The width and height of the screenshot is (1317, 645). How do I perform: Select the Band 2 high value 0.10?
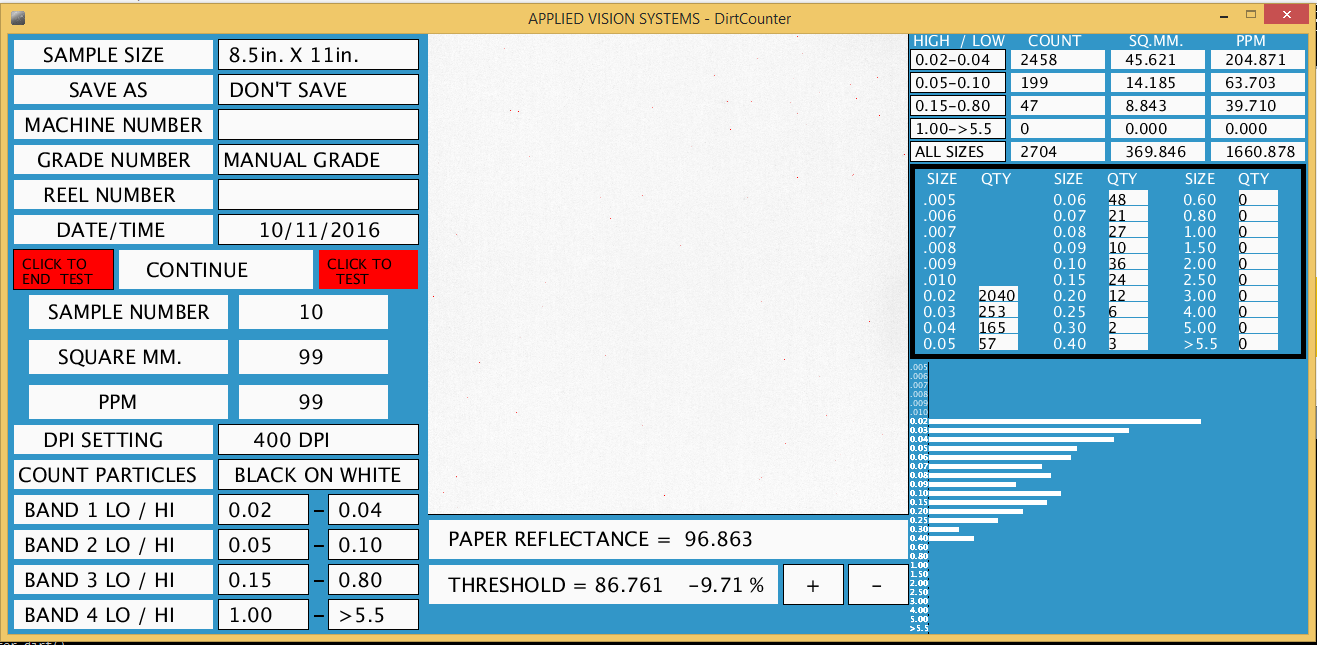tap(373, 545)
